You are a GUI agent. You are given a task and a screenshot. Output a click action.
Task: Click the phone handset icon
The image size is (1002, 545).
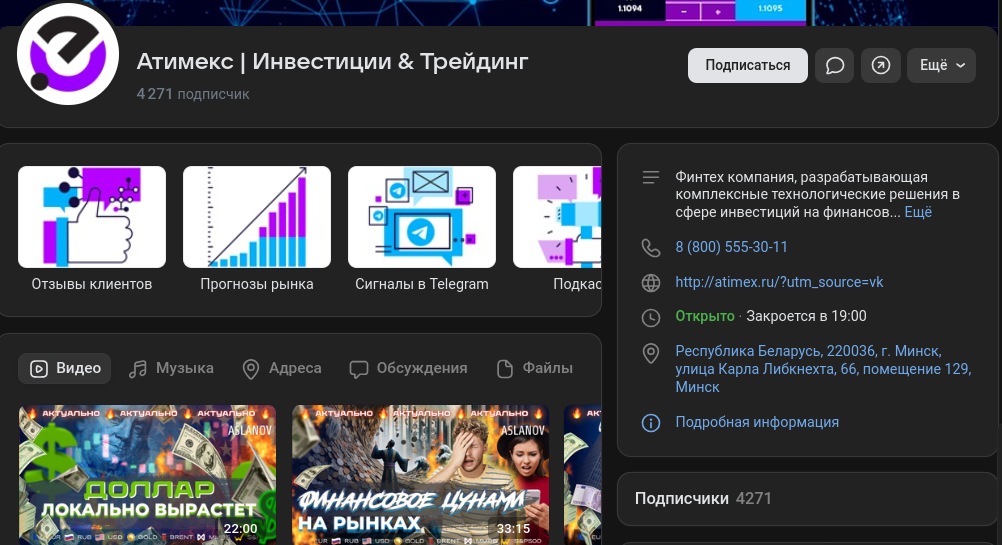tap(651, 248)
